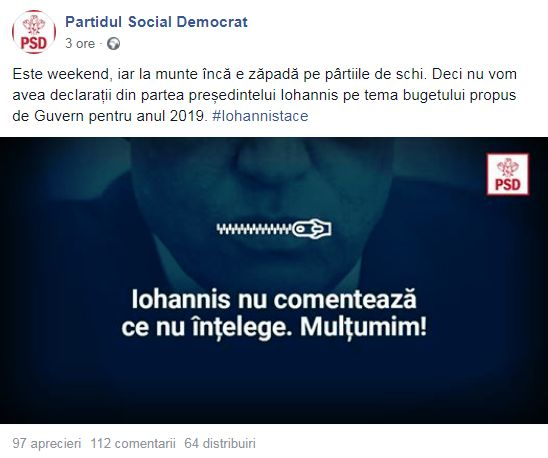
Task: Click the zipper pull tab graphic
Action: [312, 229]
